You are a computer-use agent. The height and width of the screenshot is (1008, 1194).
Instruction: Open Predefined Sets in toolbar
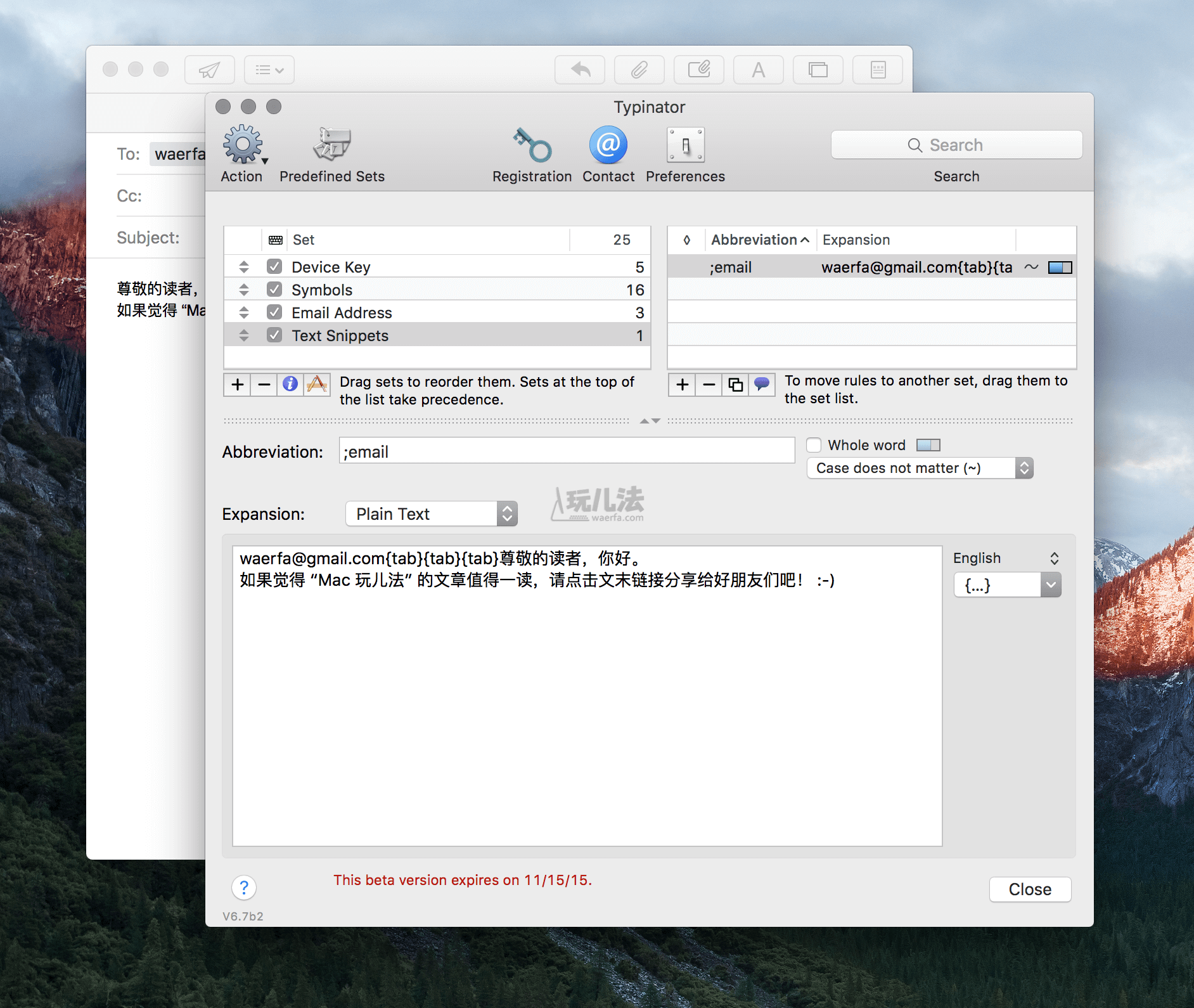pyautogui.click(x=331, y=144)
